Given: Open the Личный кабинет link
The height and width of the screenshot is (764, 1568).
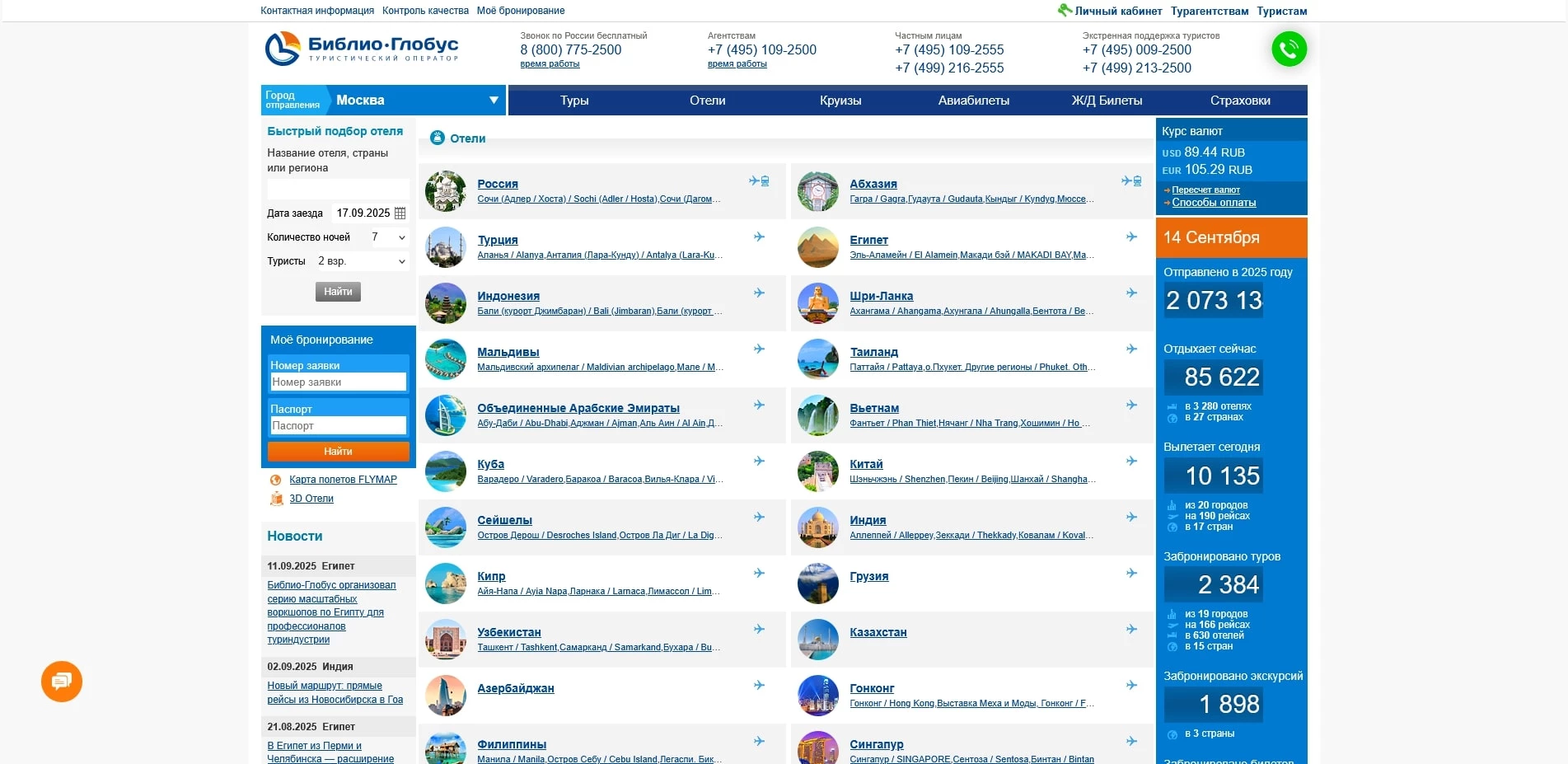Looking at the screenshot, I should pos(1117,12).
